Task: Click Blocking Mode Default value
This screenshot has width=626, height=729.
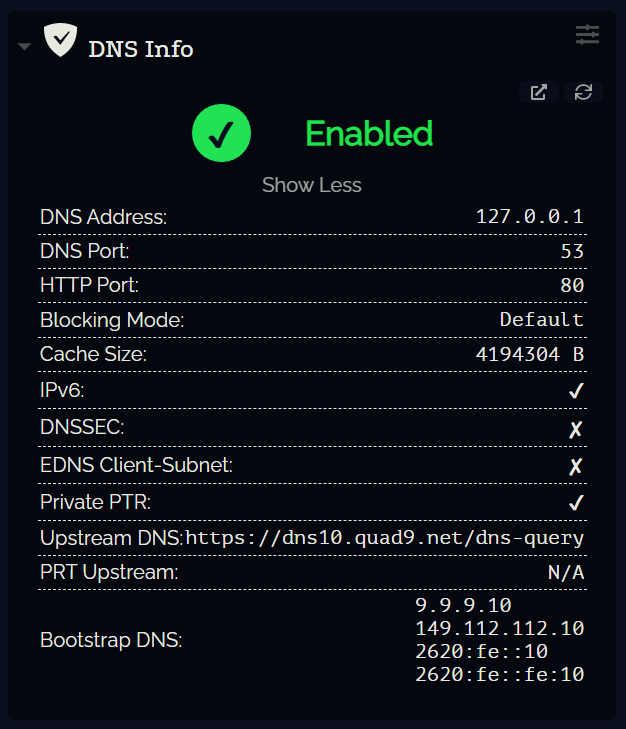Action: (541, 320)
